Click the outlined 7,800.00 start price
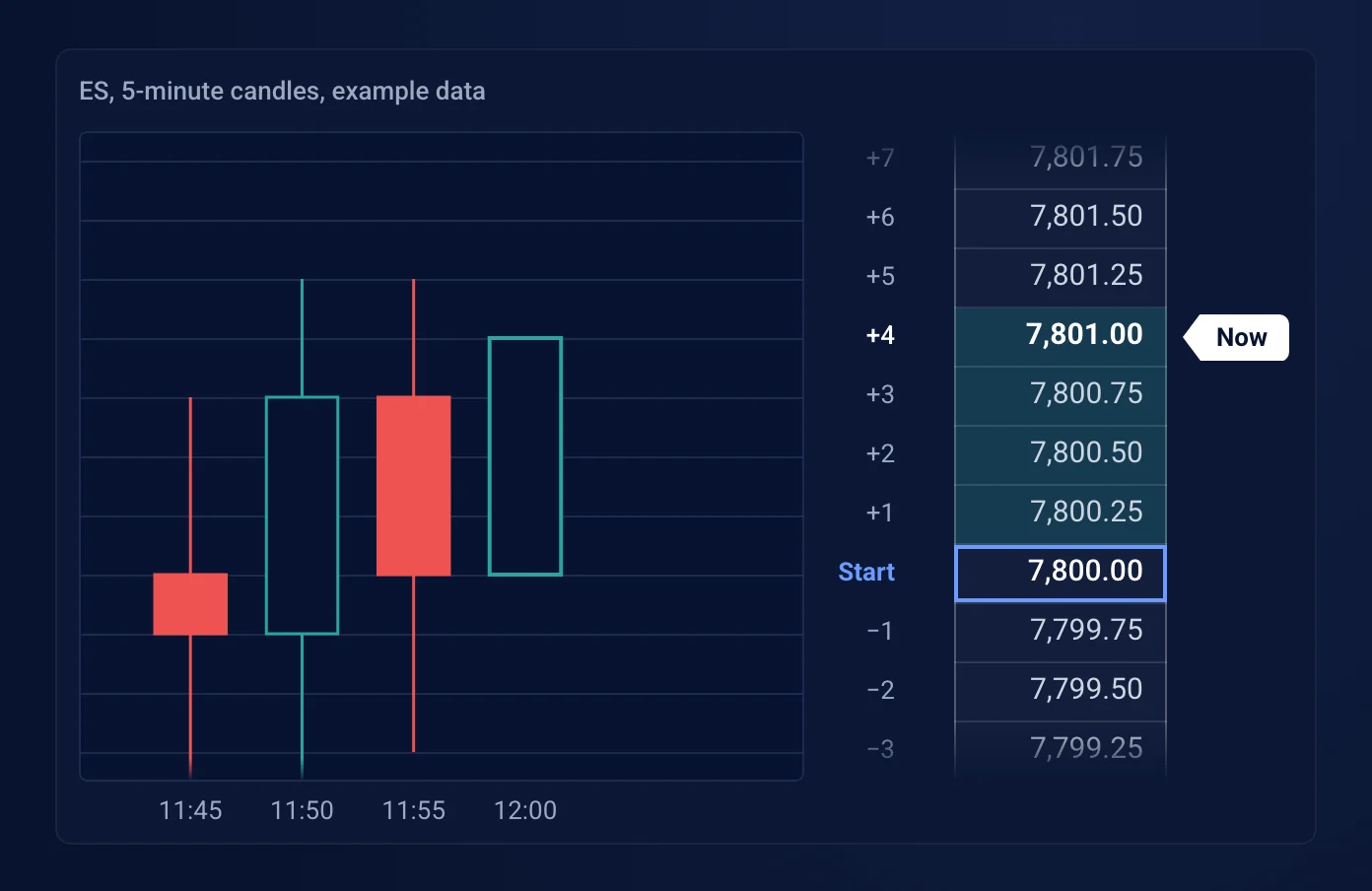The width and height of the screenshot is (1372, 891). point(1061,573)
